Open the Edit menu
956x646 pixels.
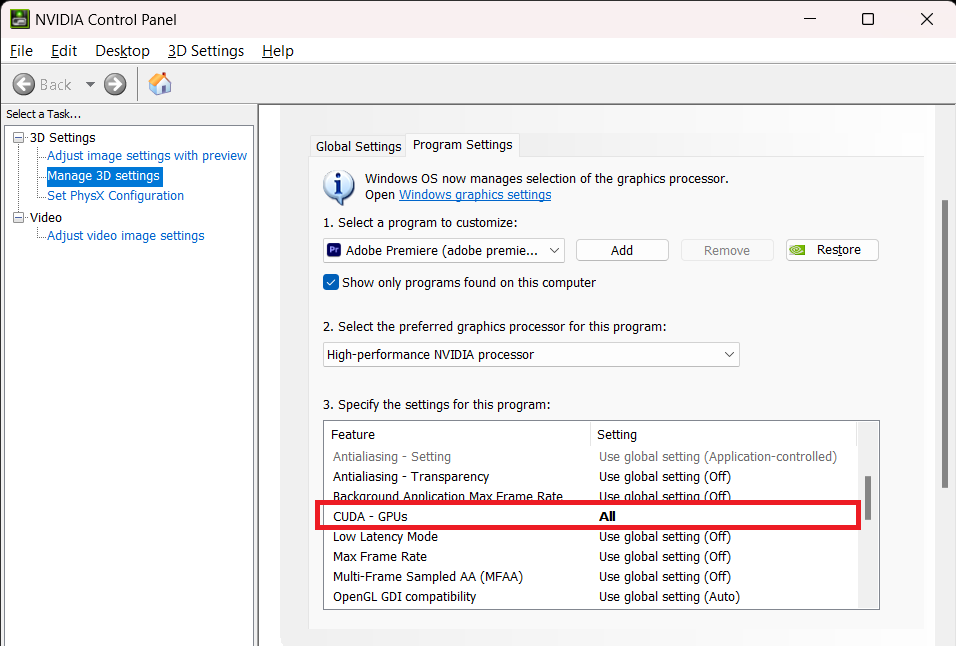tap(64, 51)
